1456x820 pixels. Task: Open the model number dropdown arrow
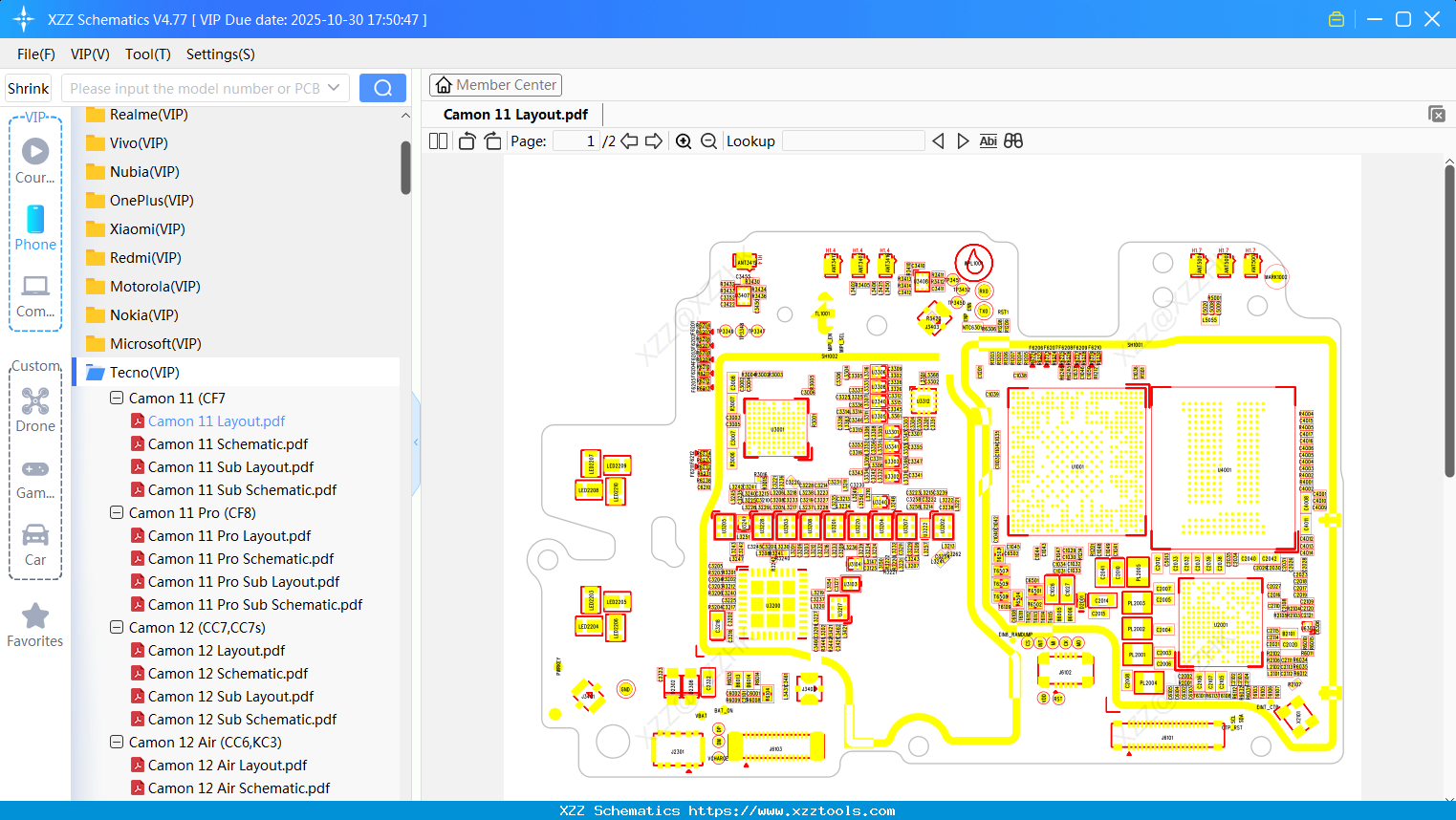coord(334,88)
